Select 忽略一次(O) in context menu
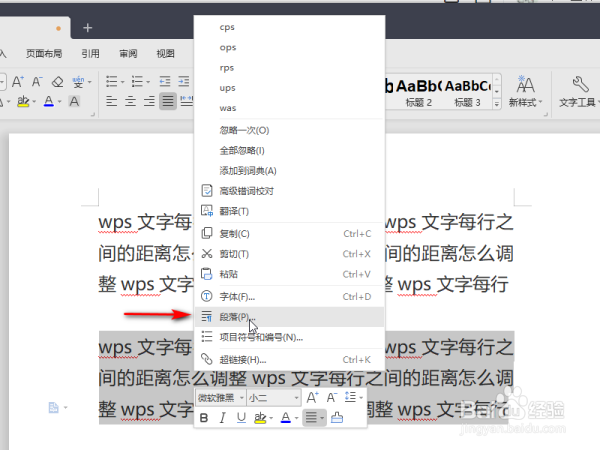The width and height of the screenshot is (600, 450). coord(289,130)
